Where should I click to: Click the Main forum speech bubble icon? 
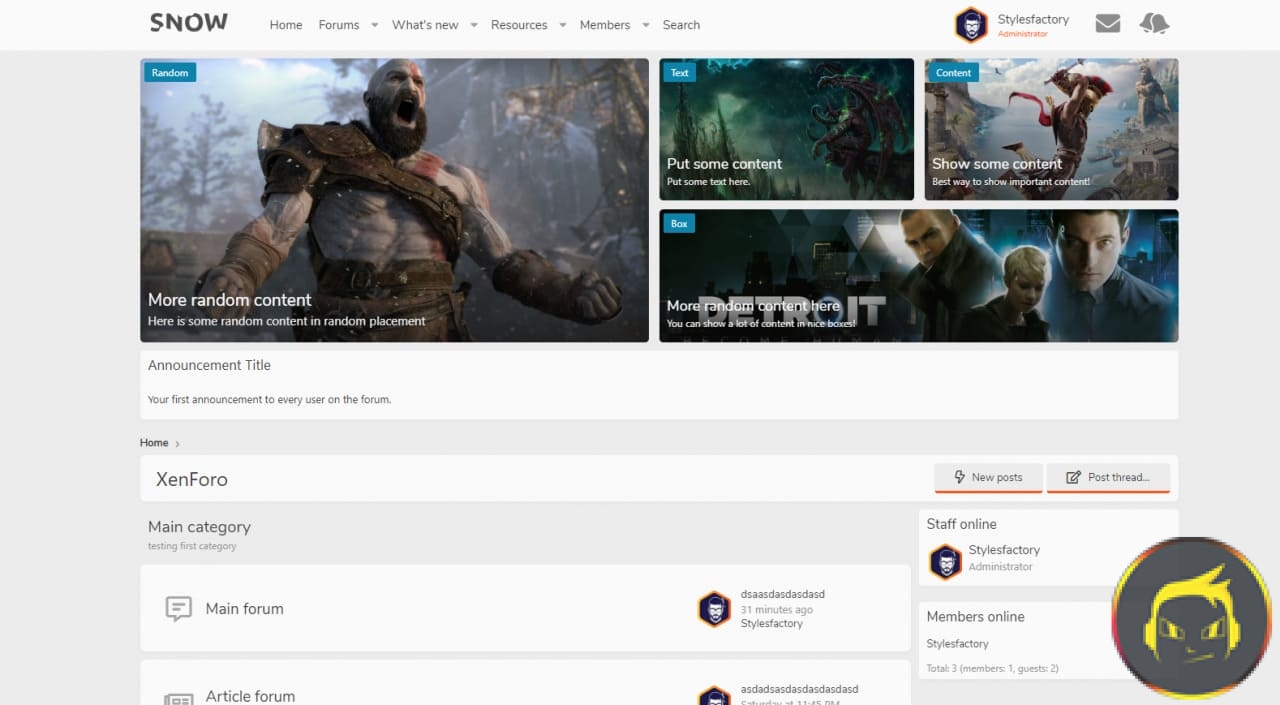(x=178, y=608)
